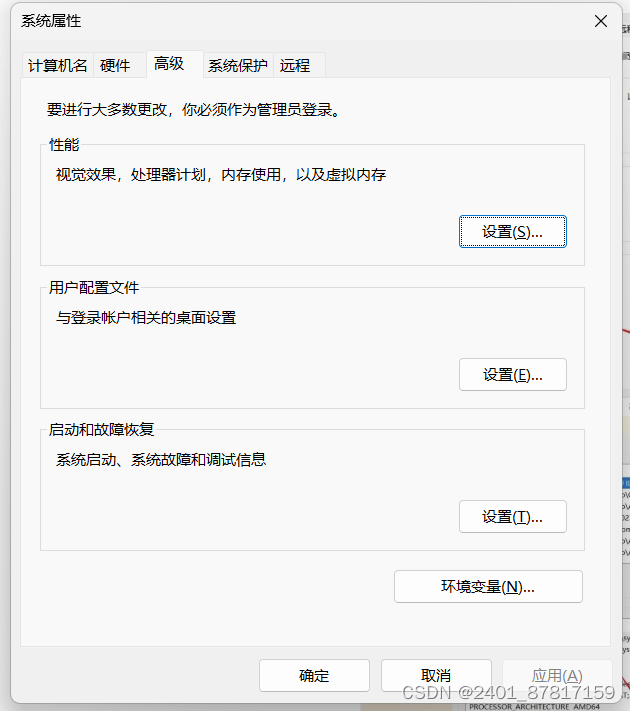Switch to the 计算机名 tab
Screen dimensions: 630x711
click(57, 66)
